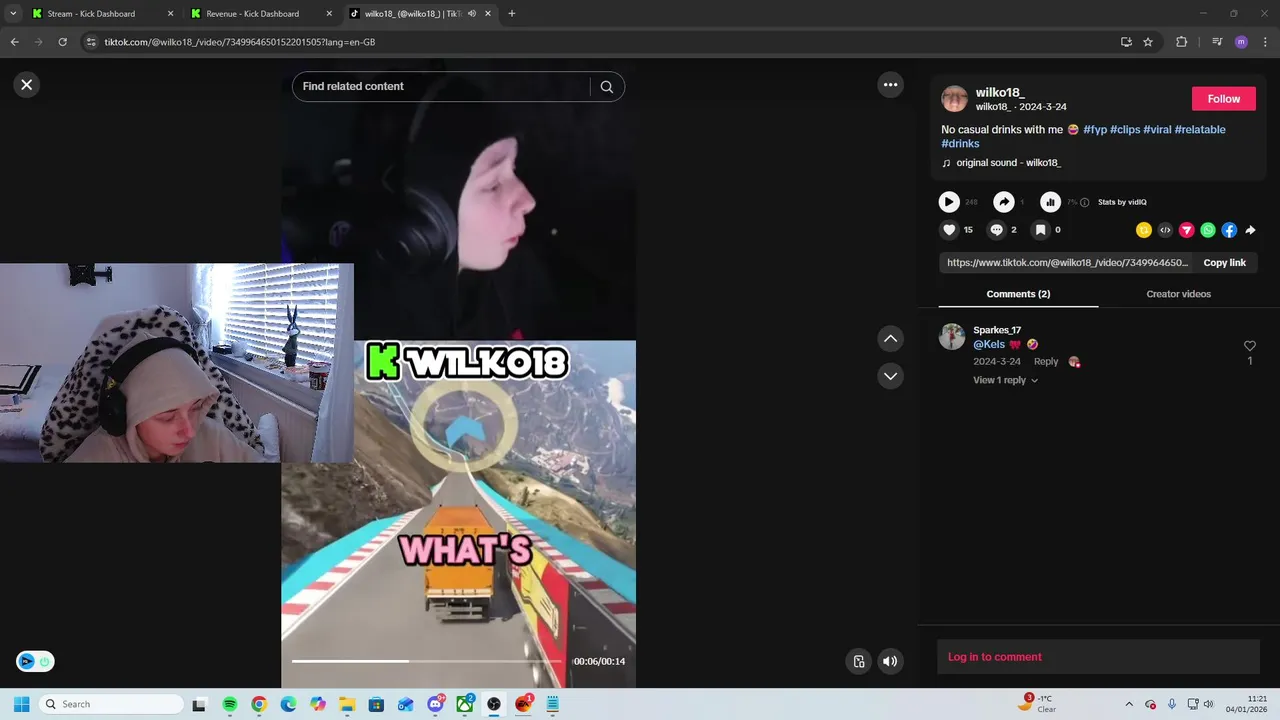Open the Windows Start menu

pos(21,704)
